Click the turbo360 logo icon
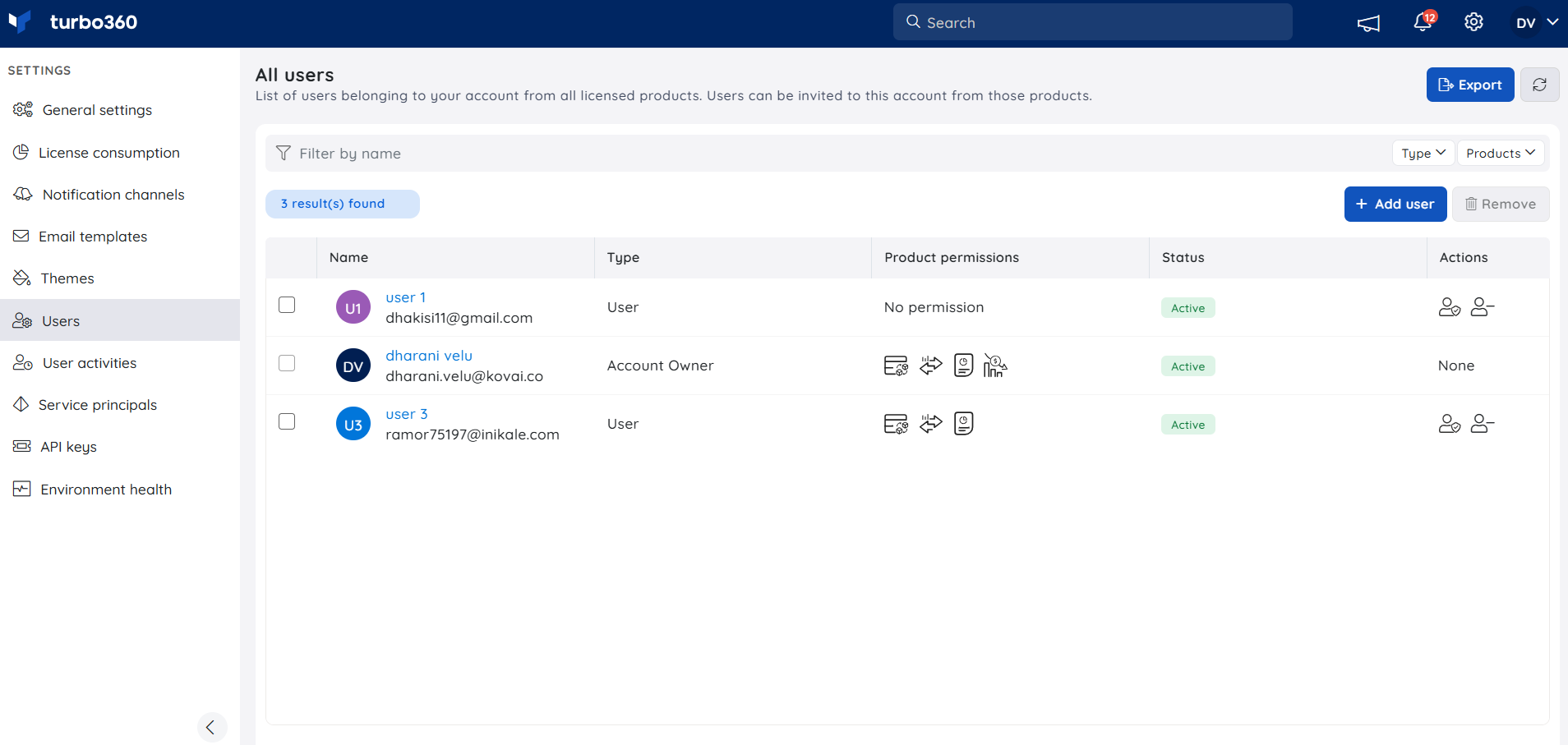 (x=20, y=21)
